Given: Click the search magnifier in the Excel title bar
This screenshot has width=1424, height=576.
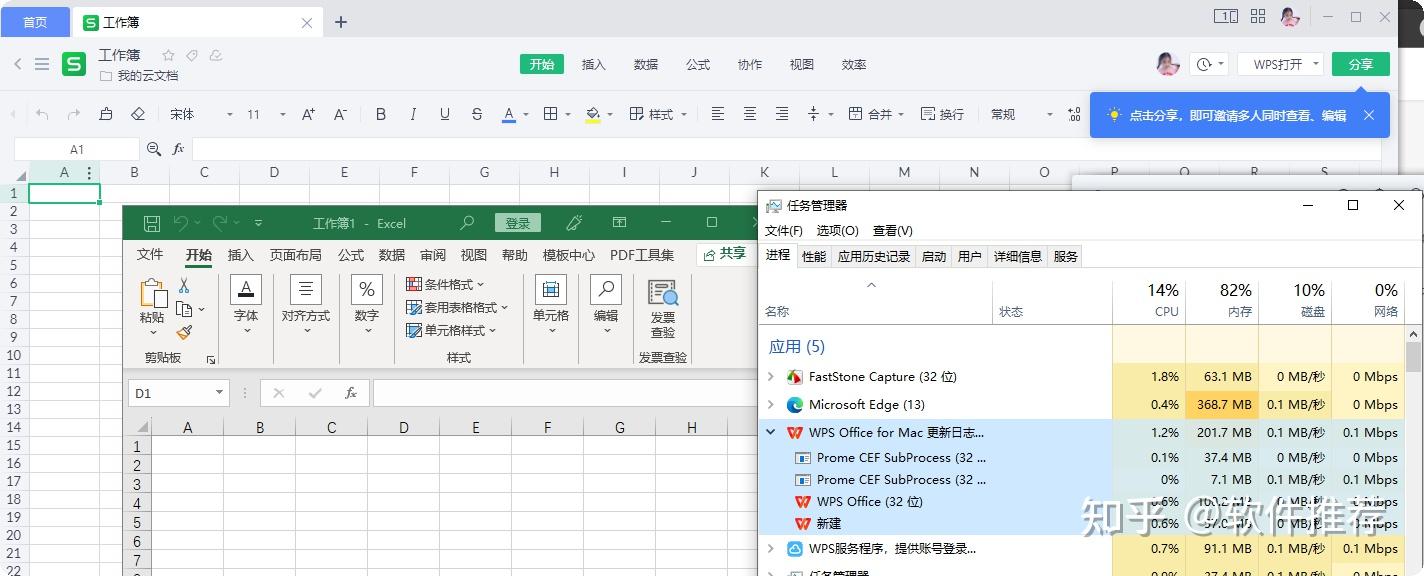Looking at the screenshot, I should tap(467, 223).
